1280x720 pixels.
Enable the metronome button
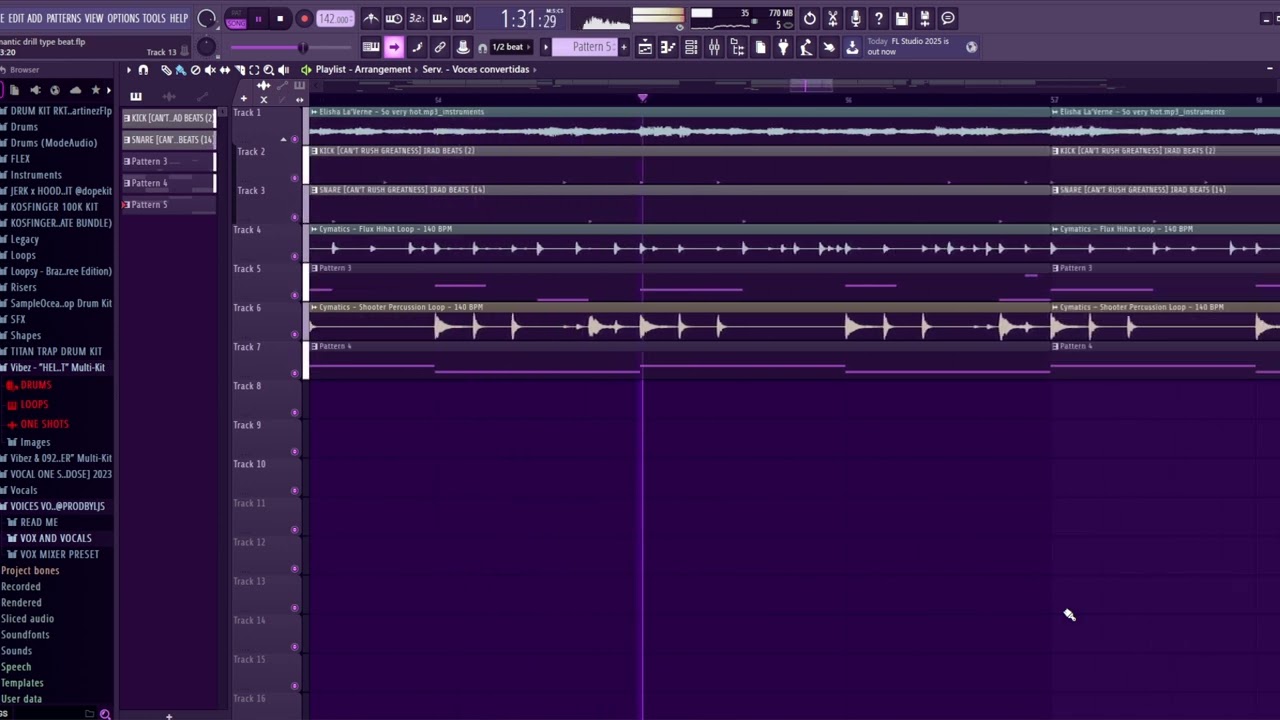pyautogui.click(x=371, y=18)
